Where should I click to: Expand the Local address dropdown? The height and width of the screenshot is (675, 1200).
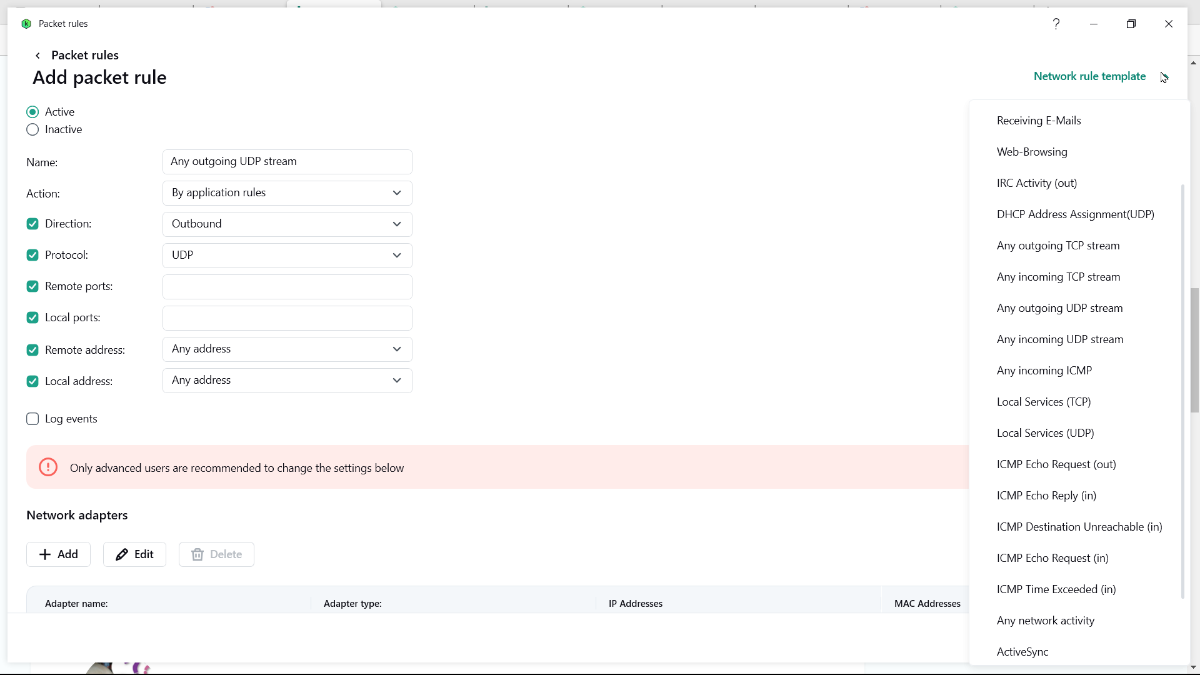tap(287, 380)
